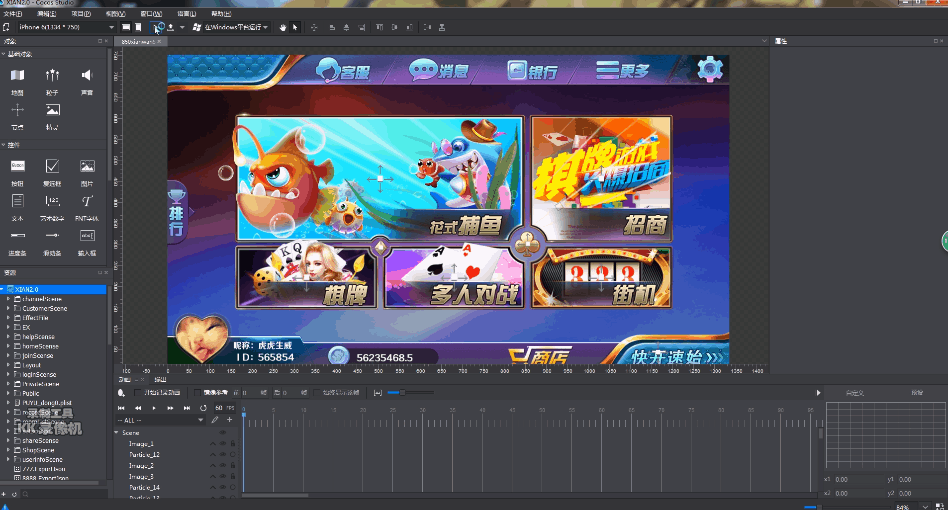948x510 pixels.
Task: Click the sound speaker widget icon
Action: point(87,75)
